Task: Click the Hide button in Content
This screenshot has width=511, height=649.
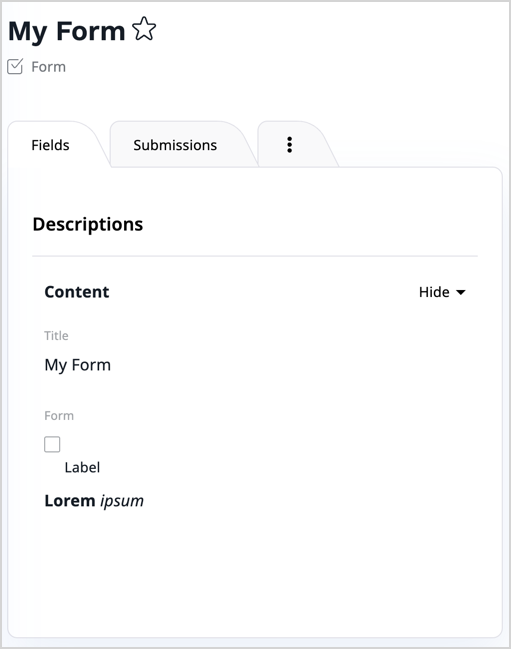Action: (442, 292)
